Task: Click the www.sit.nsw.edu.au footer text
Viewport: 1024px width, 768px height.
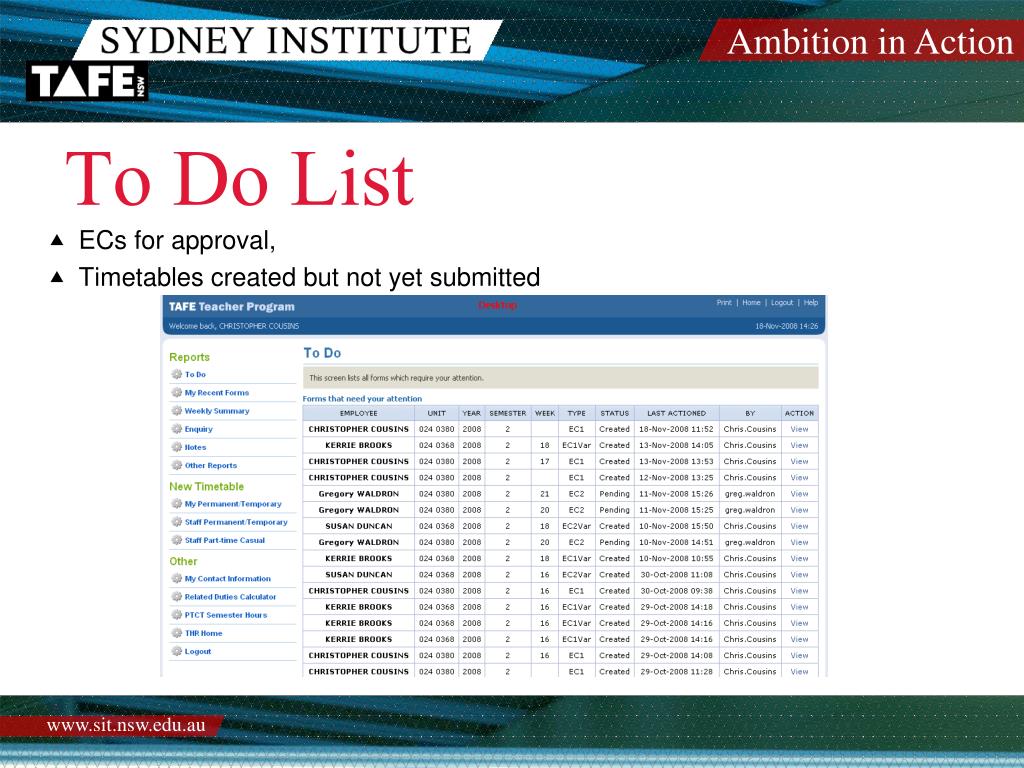Action: (x=126, y=726)
